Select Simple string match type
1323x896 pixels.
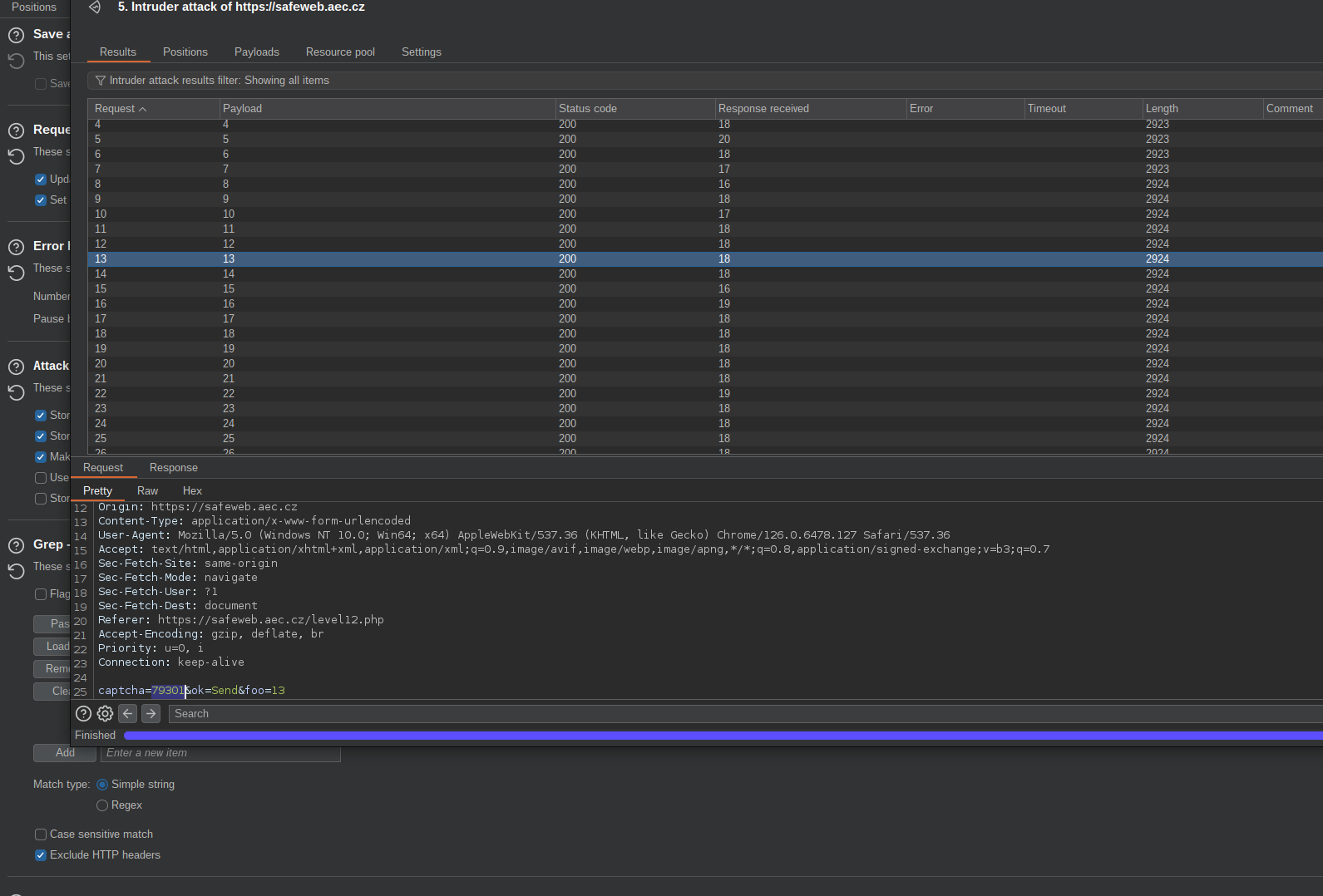tap(102, 785)
